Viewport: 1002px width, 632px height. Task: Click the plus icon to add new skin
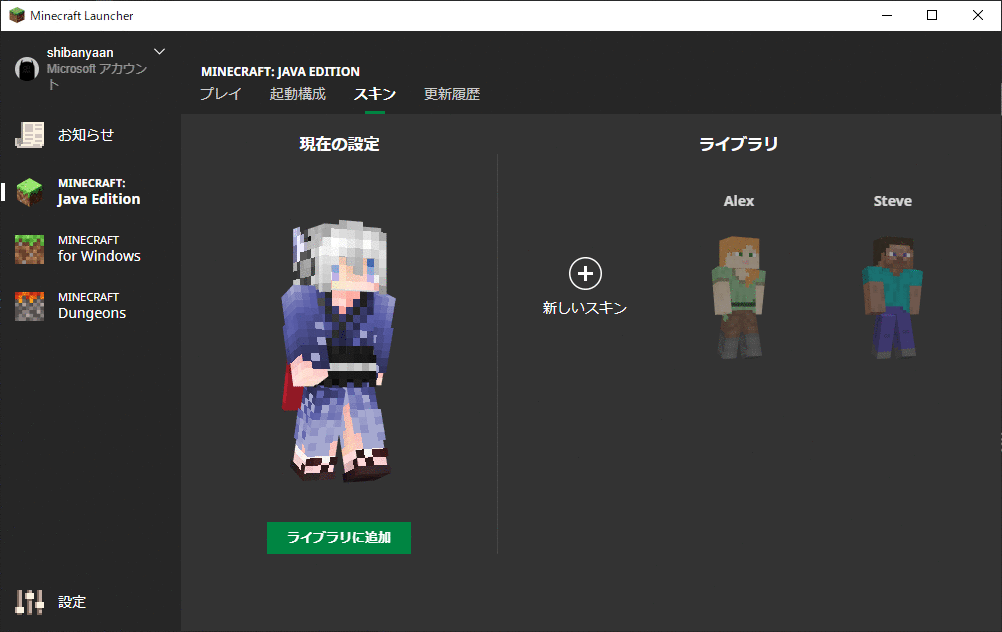(585, 274)
